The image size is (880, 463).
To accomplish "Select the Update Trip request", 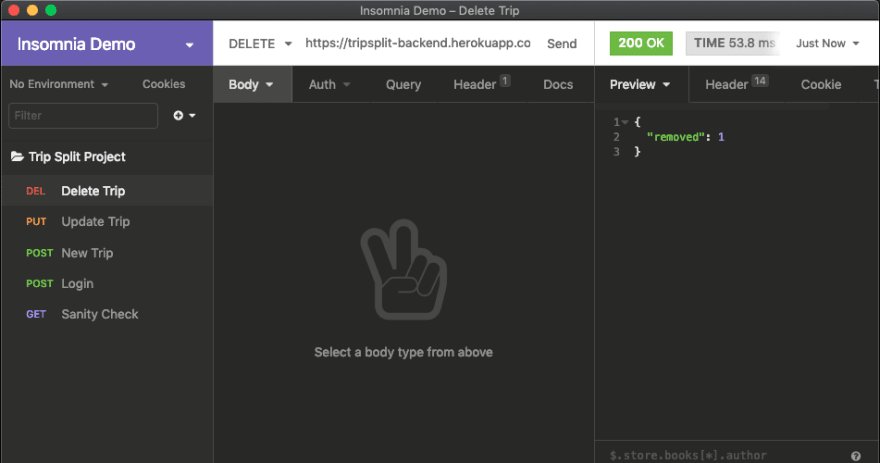I will click(x=107, y=222).
